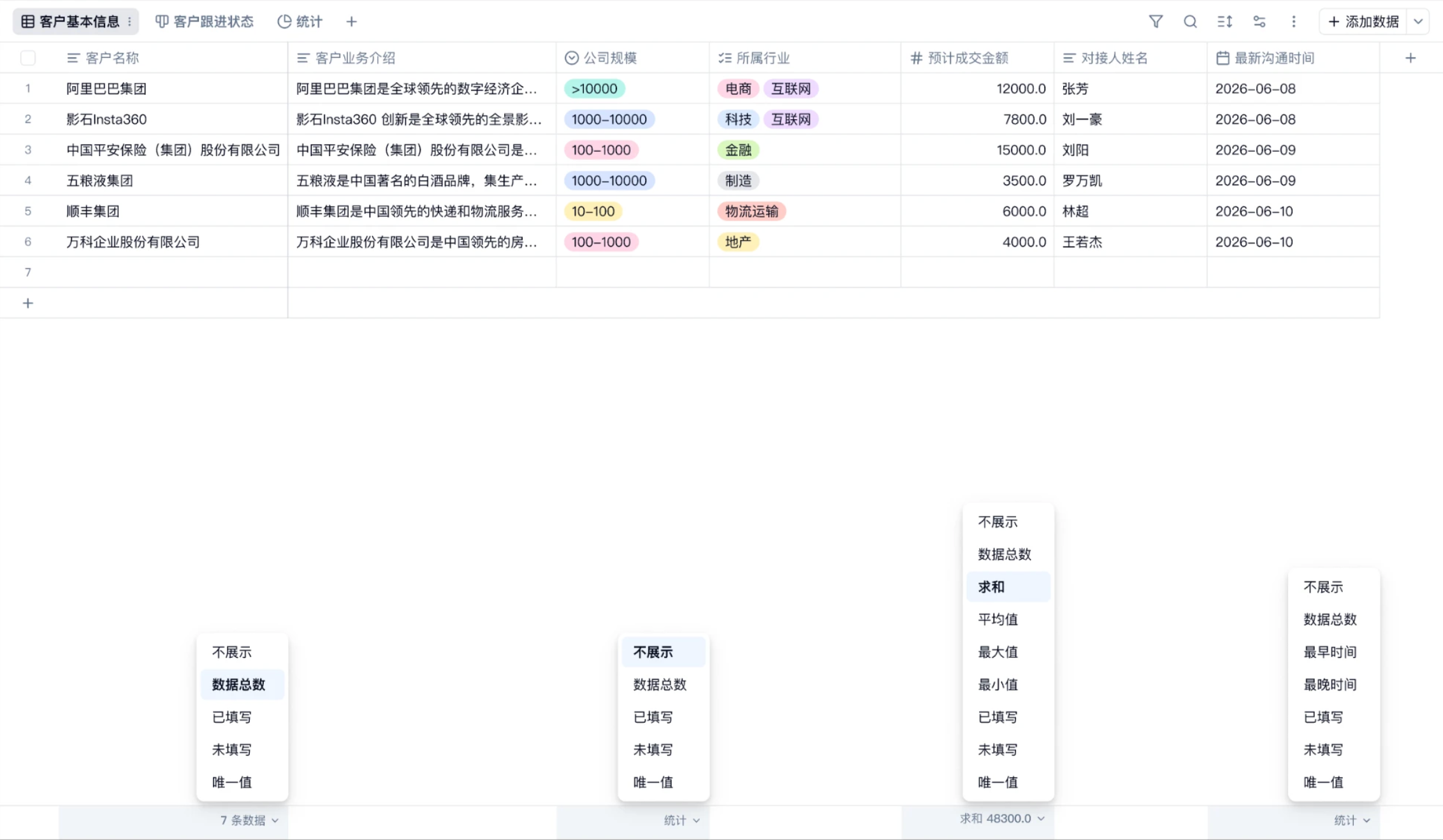This screenshot has height=840, width=1443.
Task: Select 顺丰集团 business description cell
Action: (x=422, y=211)
